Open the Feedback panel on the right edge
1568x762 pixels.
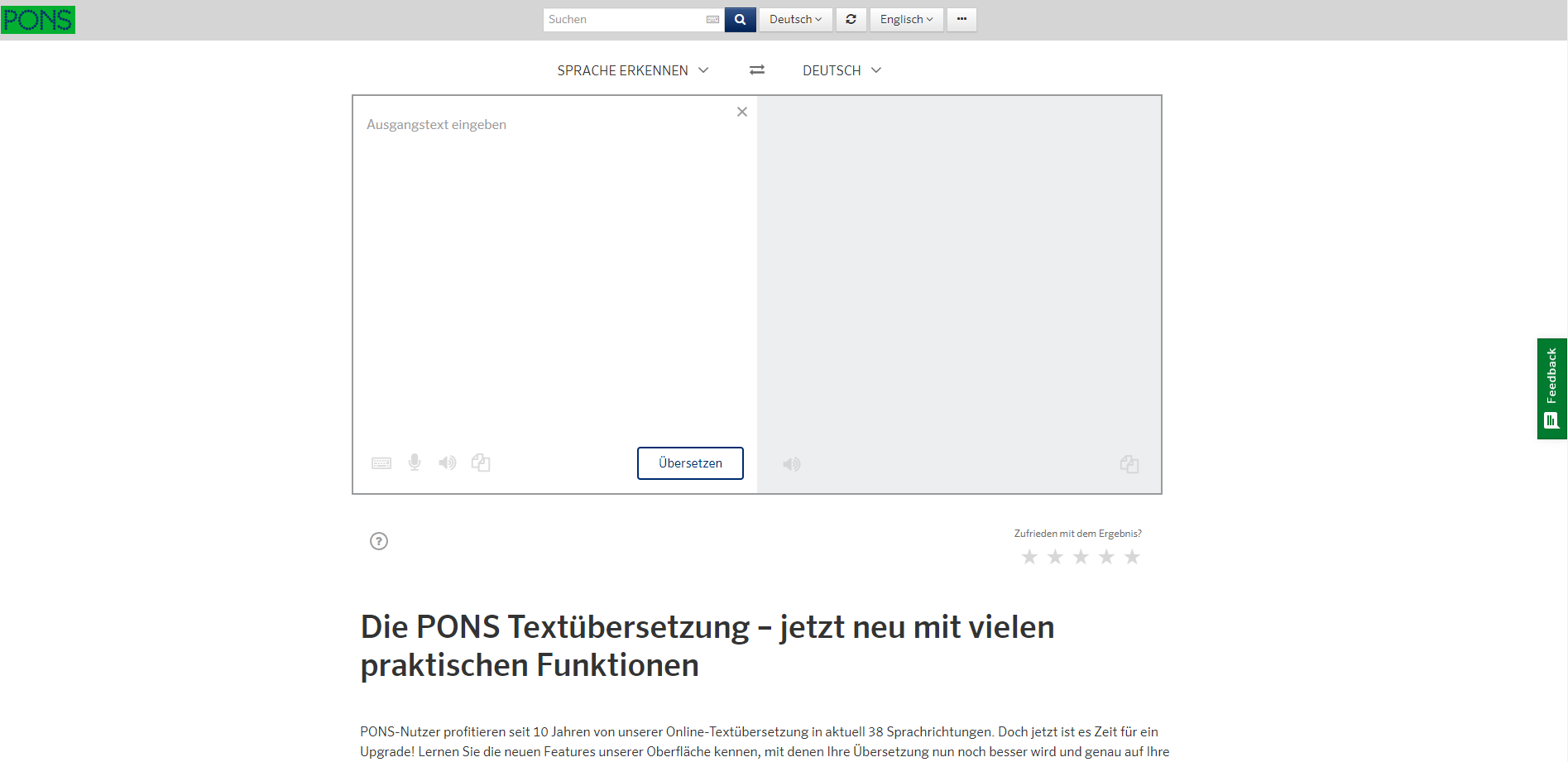(x=1551, y=388)
